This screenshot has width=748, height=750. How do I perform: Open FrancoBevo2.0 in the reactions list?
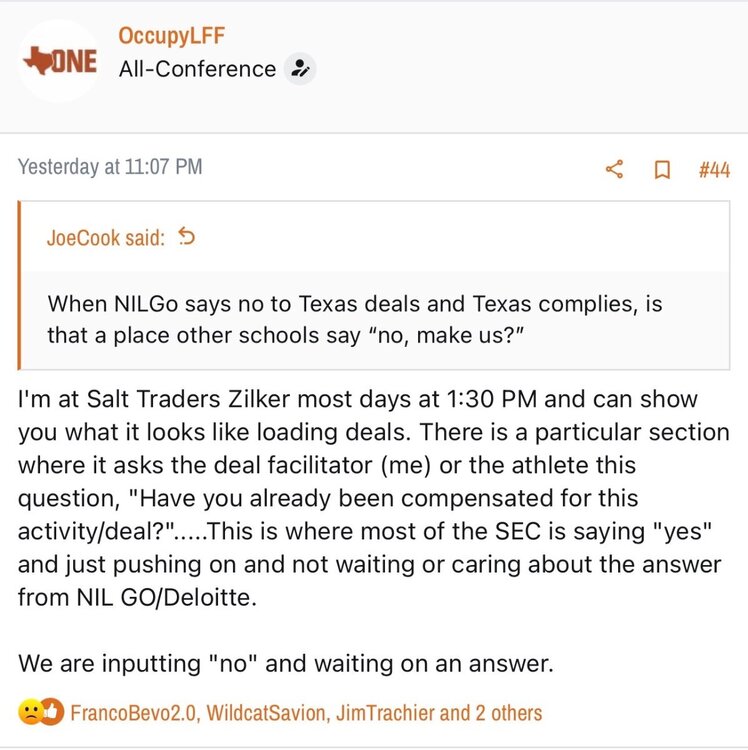coord(133,713)
